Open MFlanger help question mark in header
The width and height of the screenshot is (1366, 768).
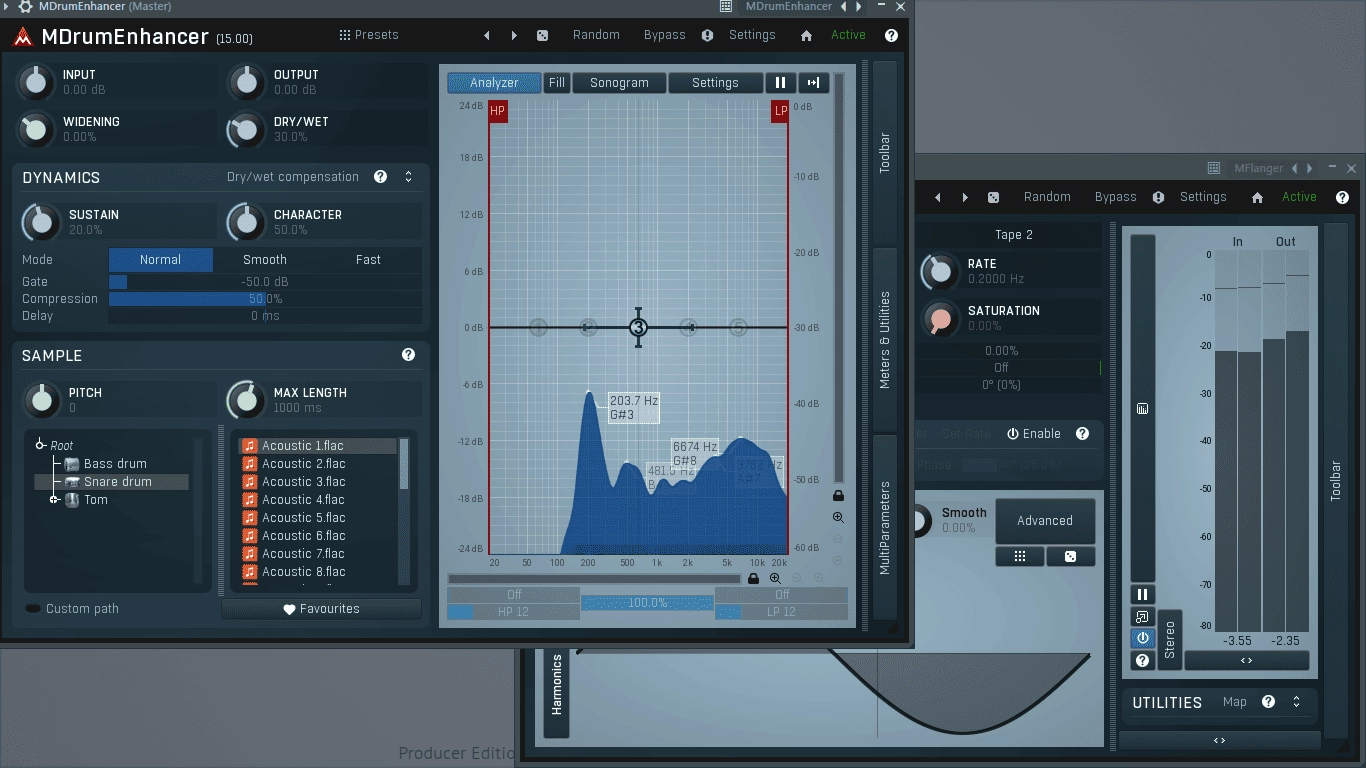1342,197
